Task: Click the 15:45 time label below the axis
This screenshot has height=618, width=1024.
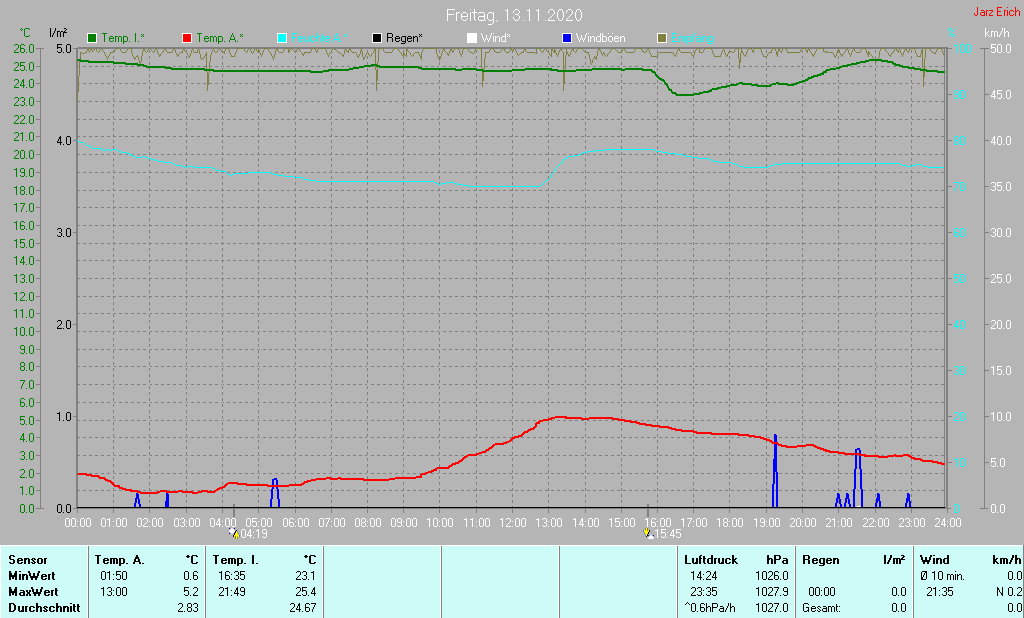Action: [x=667, y=534]
